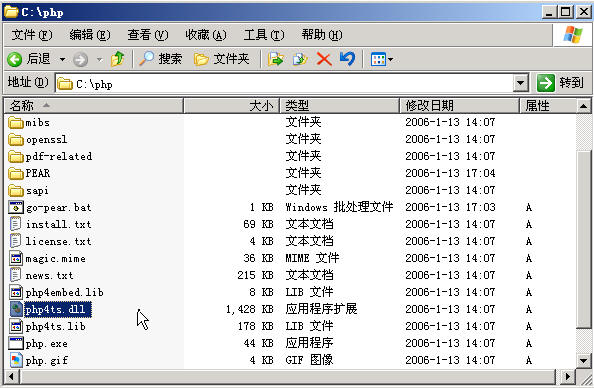
Task: Sort files by 修改日期 column header
Action: pyautogui.click(x=459, y=105)
